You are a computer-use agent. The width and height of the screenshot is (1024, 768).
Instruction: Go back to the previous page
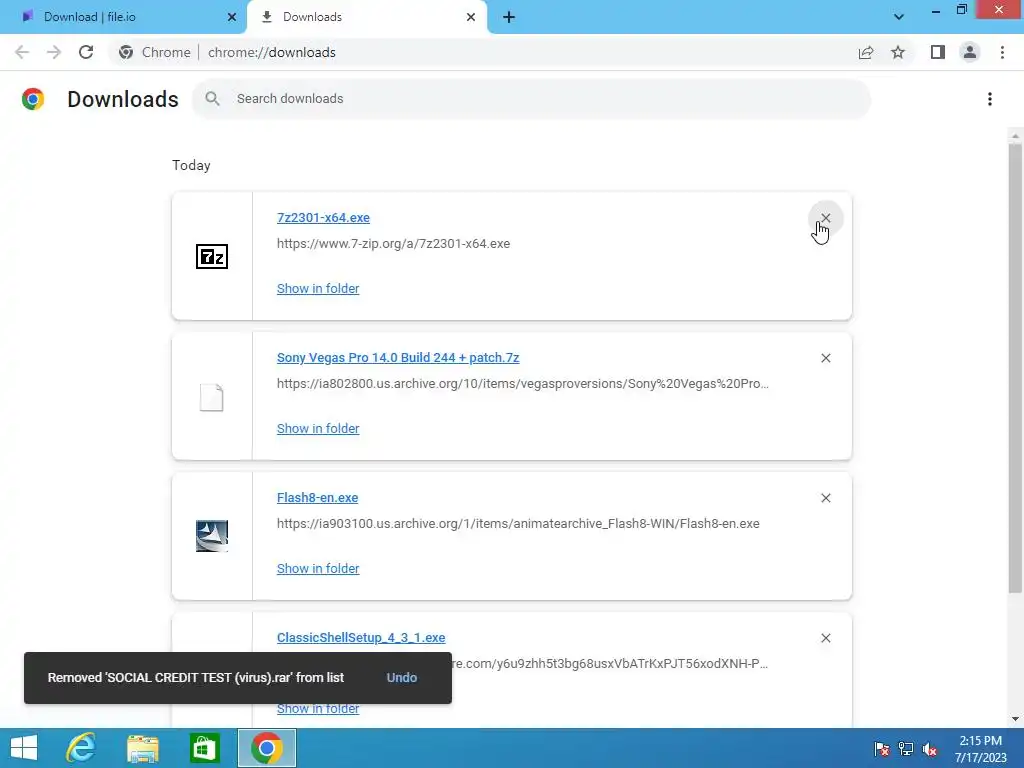pyautogui.click(x=22, y=52)
